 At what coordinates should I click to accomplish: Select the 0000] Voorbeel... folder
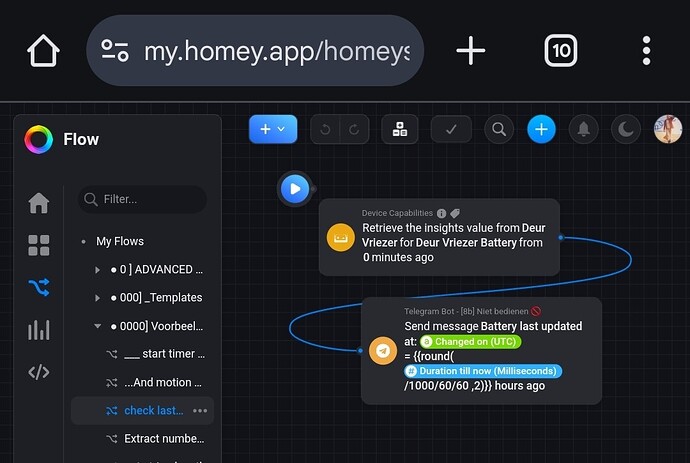[x=157, y=326]
